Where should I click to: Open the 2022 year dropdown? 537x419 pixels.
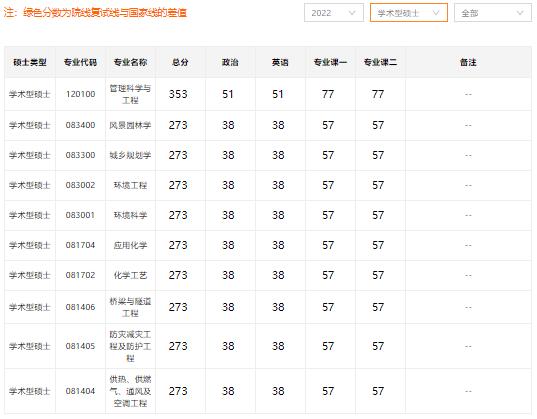pos(334,13)
